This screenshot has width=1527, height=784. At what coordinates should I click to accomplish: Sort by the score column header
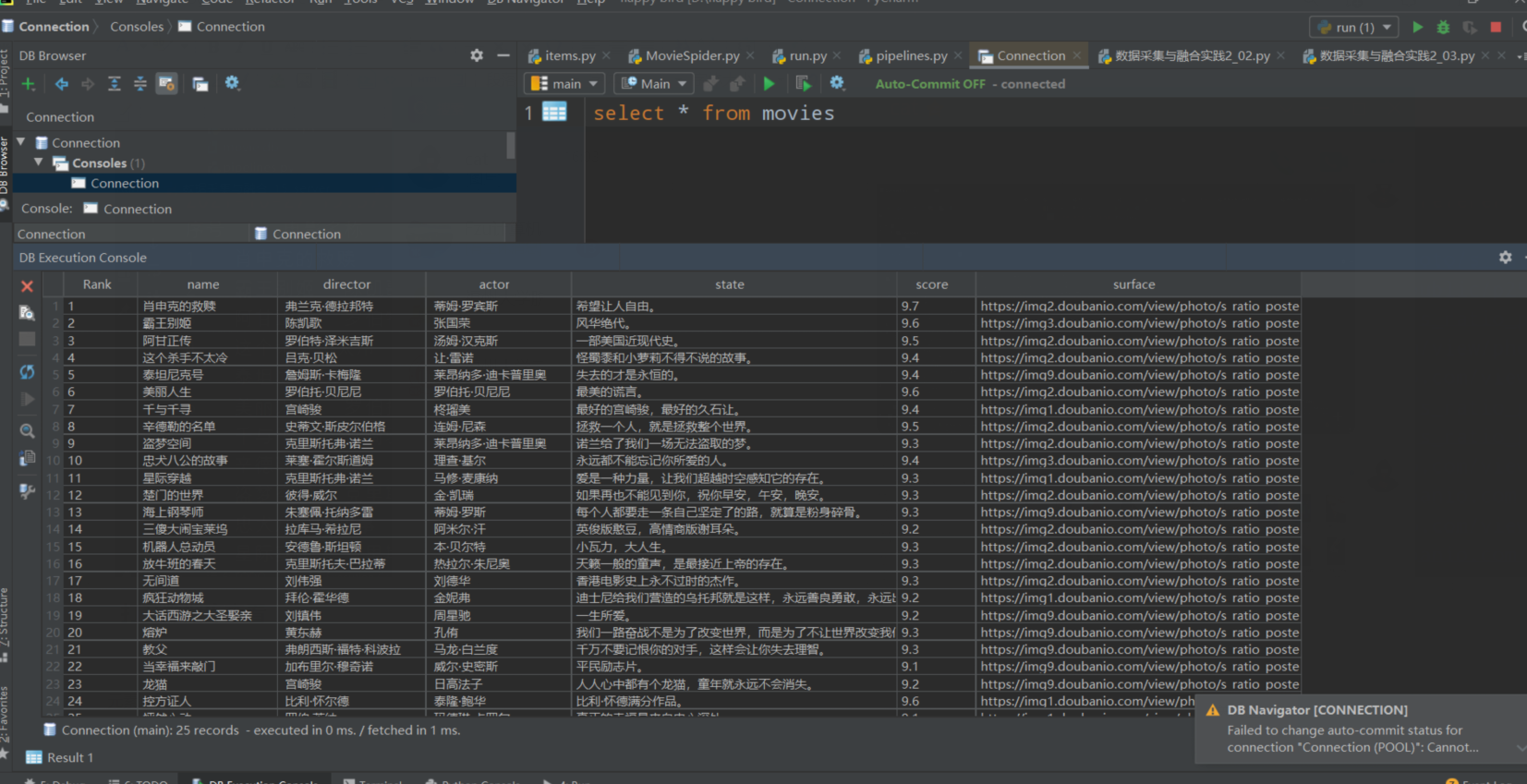[932, 284]
